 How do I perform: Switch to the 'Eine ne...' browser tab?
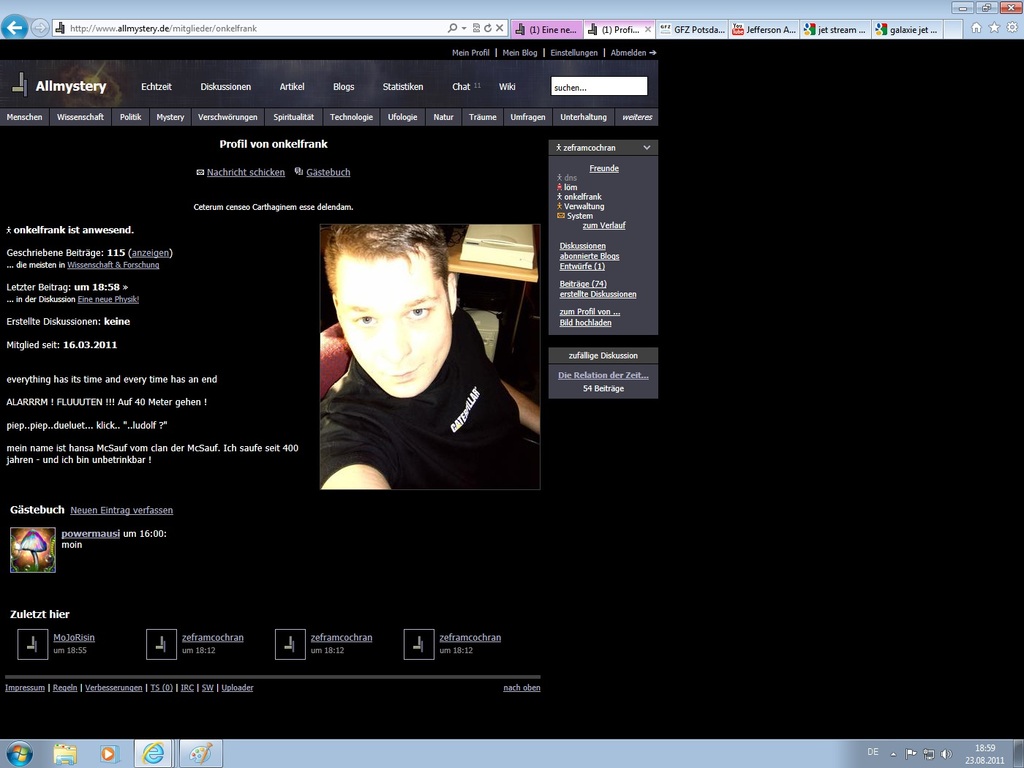click(547, 29)
